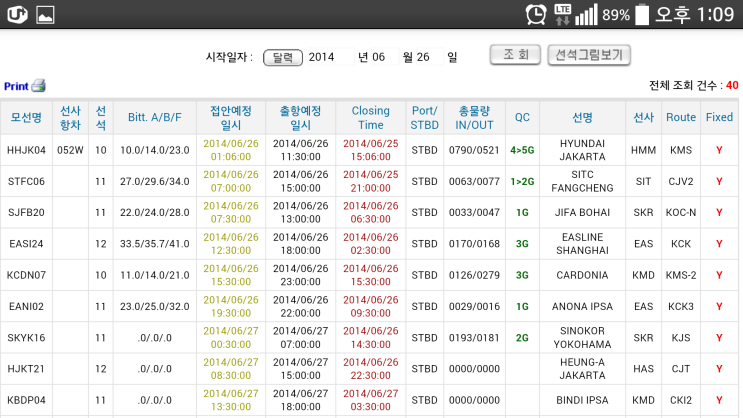Image resolution: width=743 pixels, height=418 pixels.
Task: Tap the battery status icon
Action: (x=642, y=15)
